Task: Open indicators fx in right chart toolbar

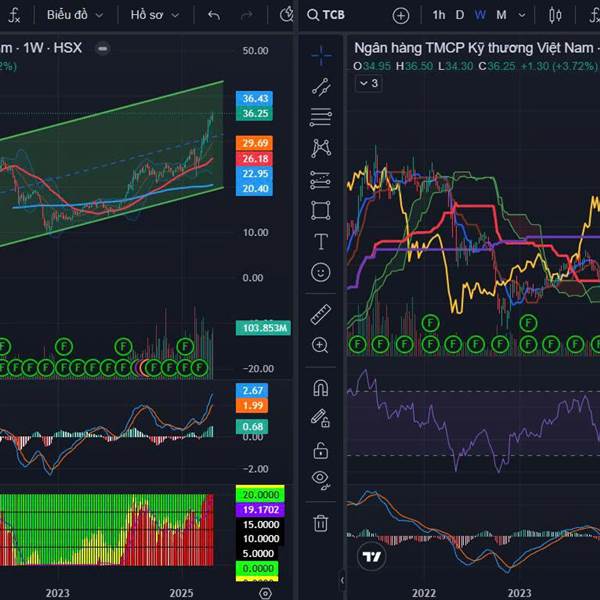Action: pyautogui.click(x=595, y=15)
